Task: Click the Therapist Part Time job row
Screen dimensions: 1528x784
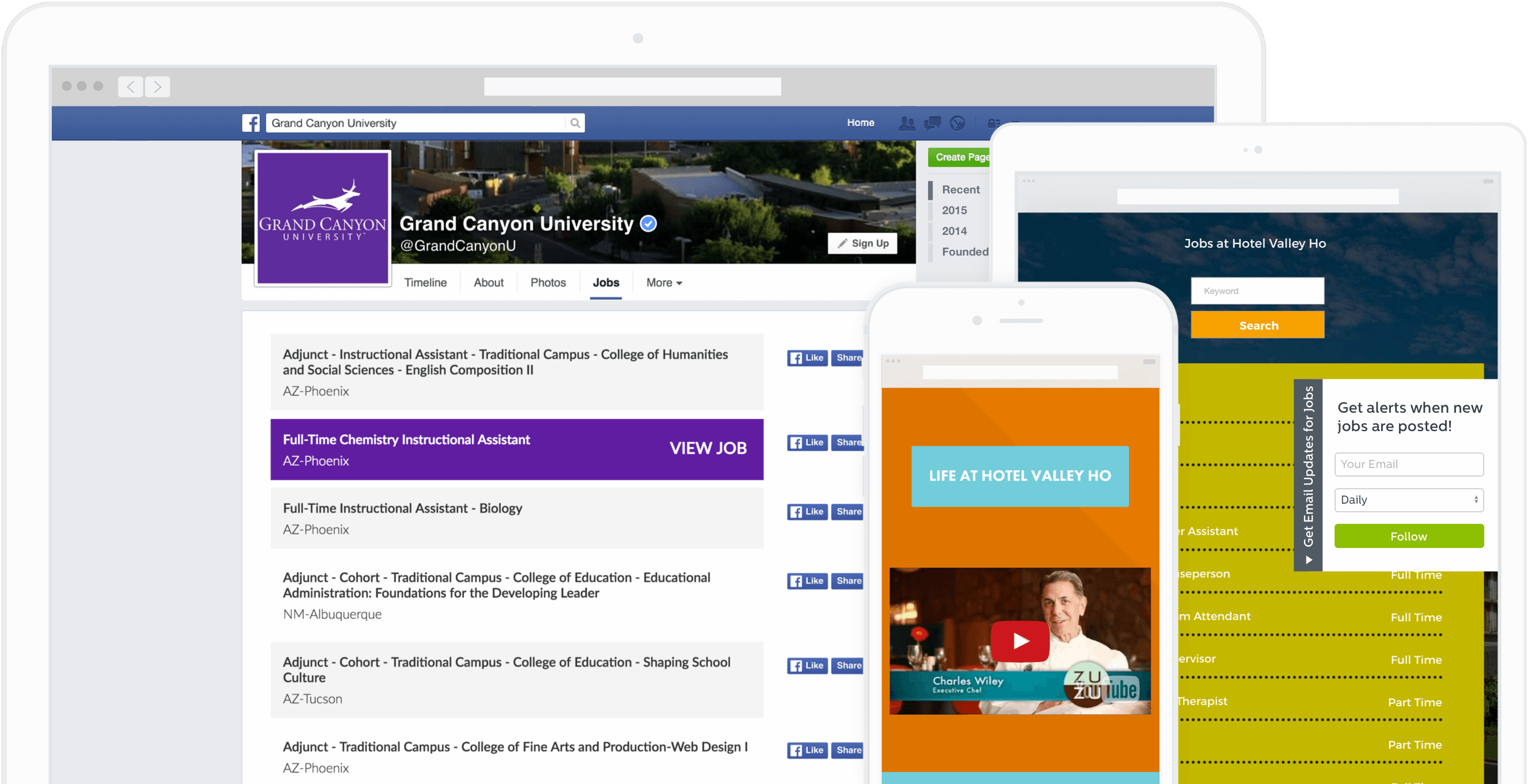Action: pos(1310,702)
